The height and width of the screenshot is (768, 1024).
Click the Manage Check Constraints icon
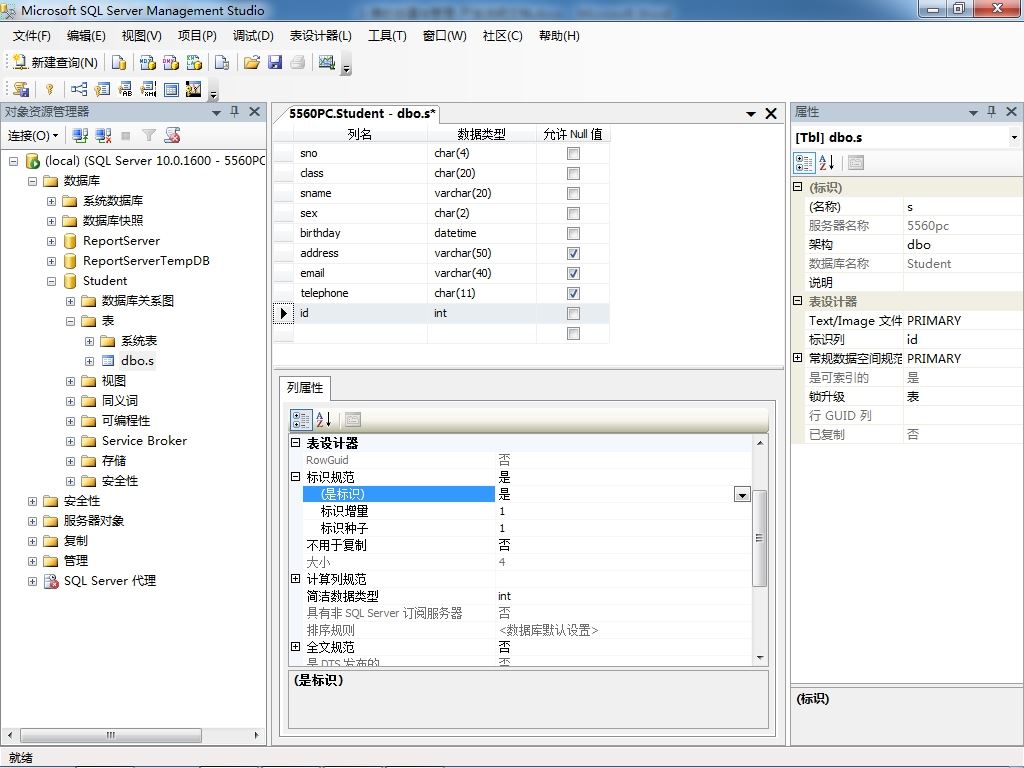point(171,89)
